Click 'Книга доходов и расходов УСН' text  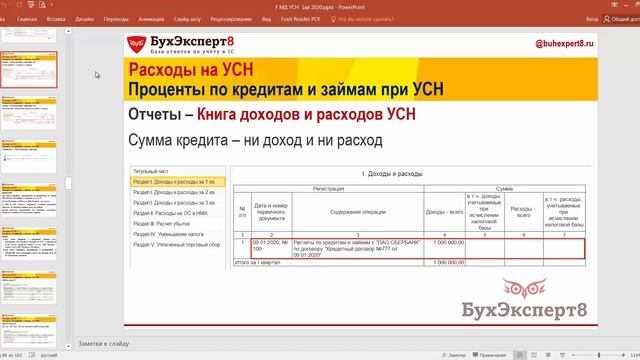pos(306,114)
